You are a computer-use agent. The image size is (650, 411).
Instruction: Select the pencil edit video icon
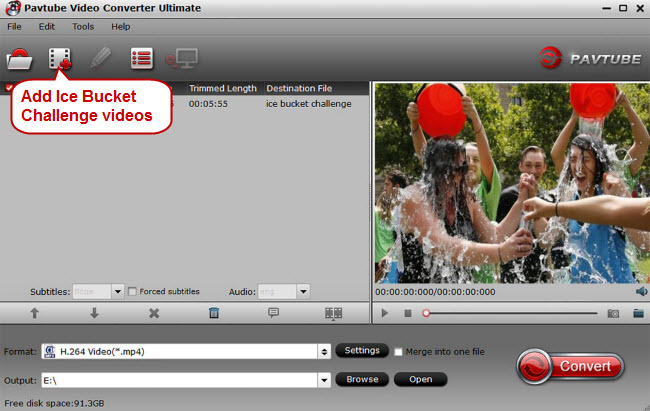coord(101,58)
